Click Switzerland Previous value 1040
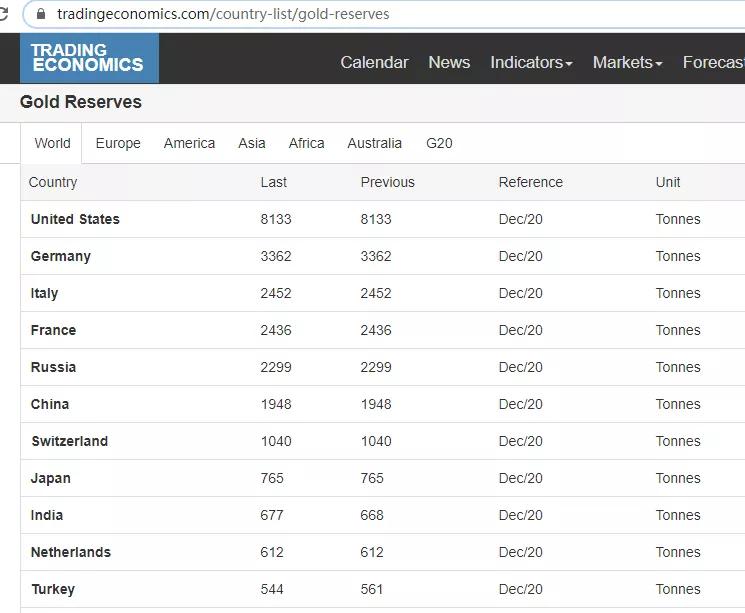 pyautogui.click(x=376, y=441)
